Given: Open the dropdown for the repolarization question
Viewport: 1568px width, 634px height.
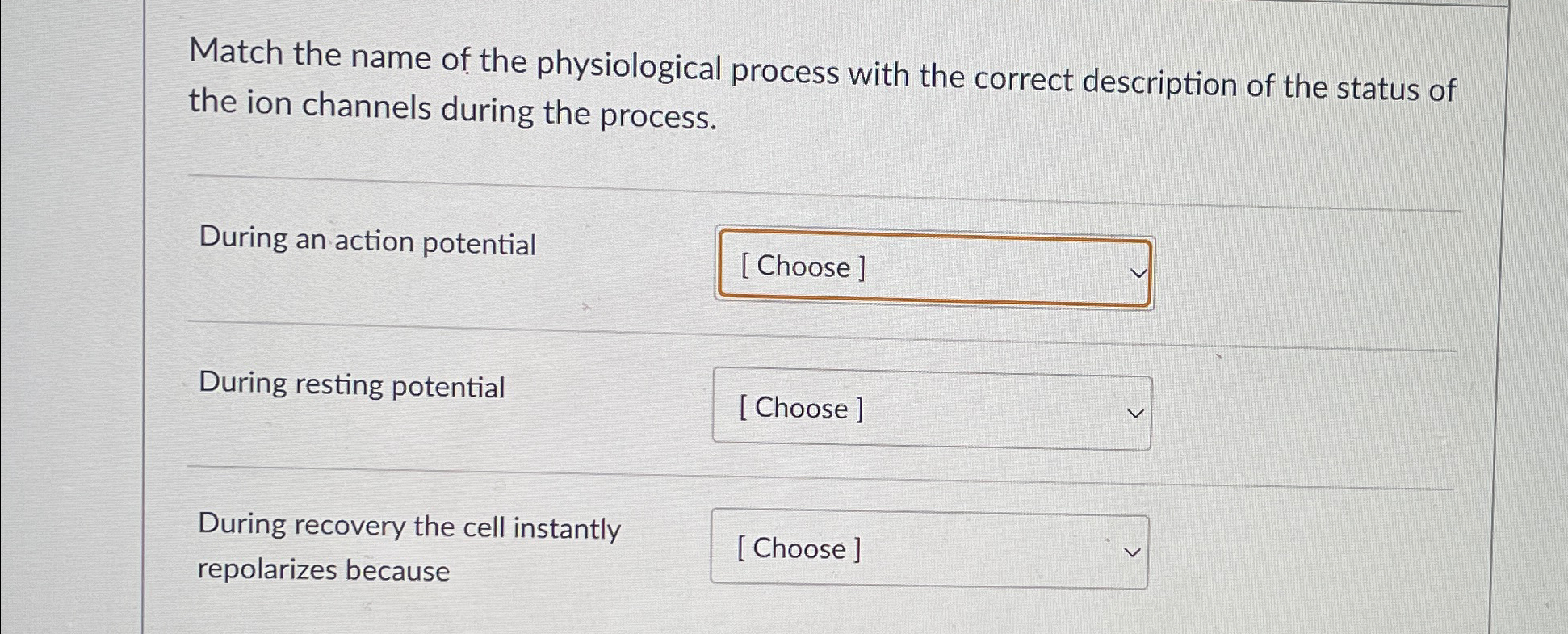Looking at the screenshot, I should pyautogui.click(x=929, y=550).
